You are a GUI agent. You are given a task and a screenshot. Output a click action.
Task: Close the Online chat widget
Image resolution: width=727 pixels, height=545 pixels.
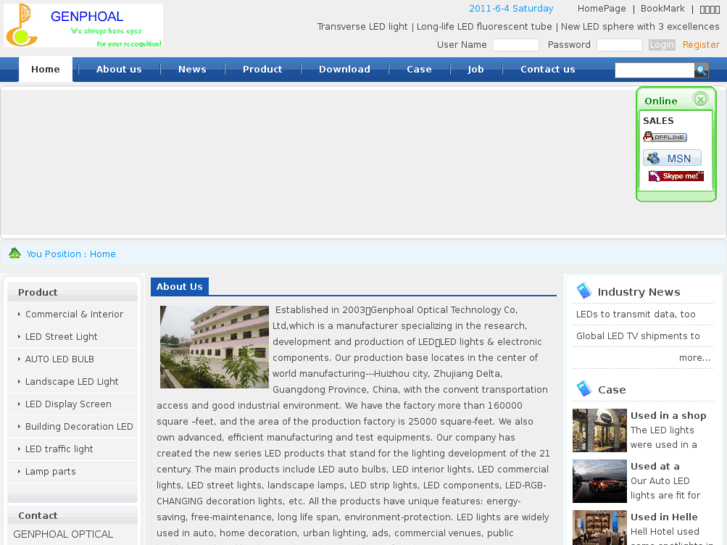click(700, 99)
